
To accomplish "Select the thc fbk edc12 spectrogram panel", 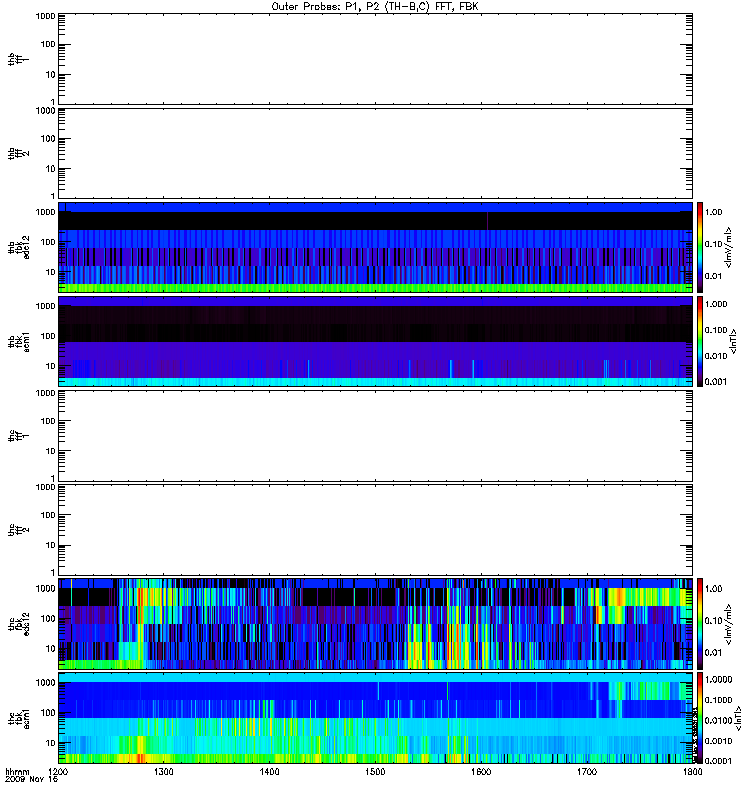I will pos(375,623).
